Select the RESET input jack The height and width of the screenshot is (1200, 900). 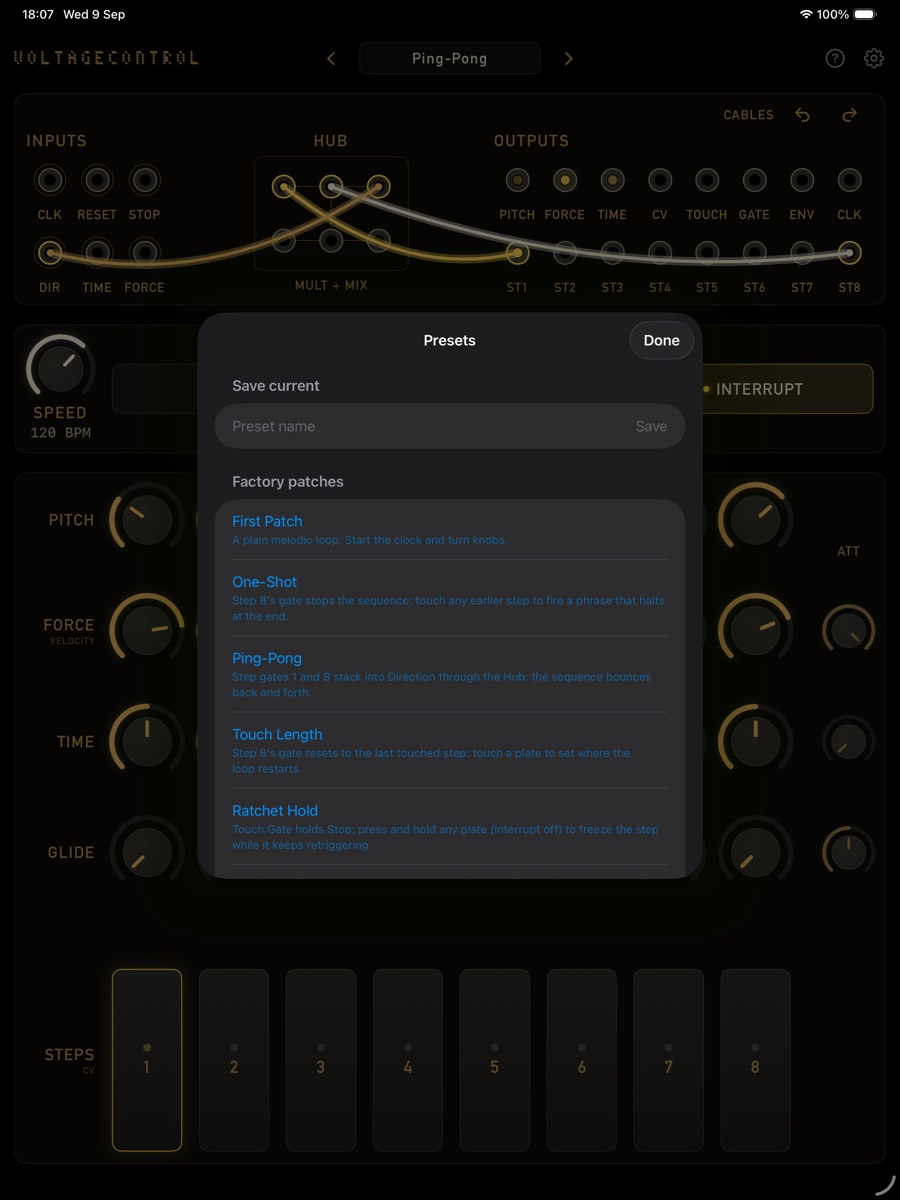97,181
